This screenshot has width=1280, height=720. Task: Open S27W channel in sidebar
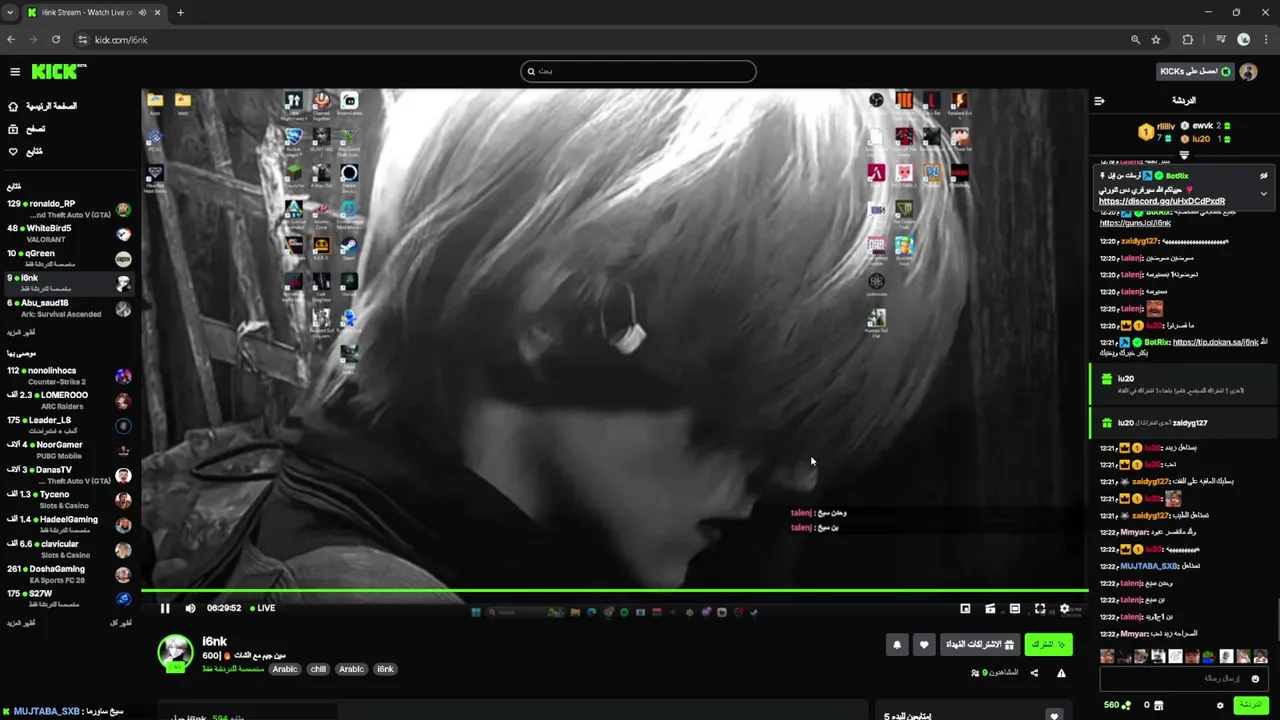68,598
